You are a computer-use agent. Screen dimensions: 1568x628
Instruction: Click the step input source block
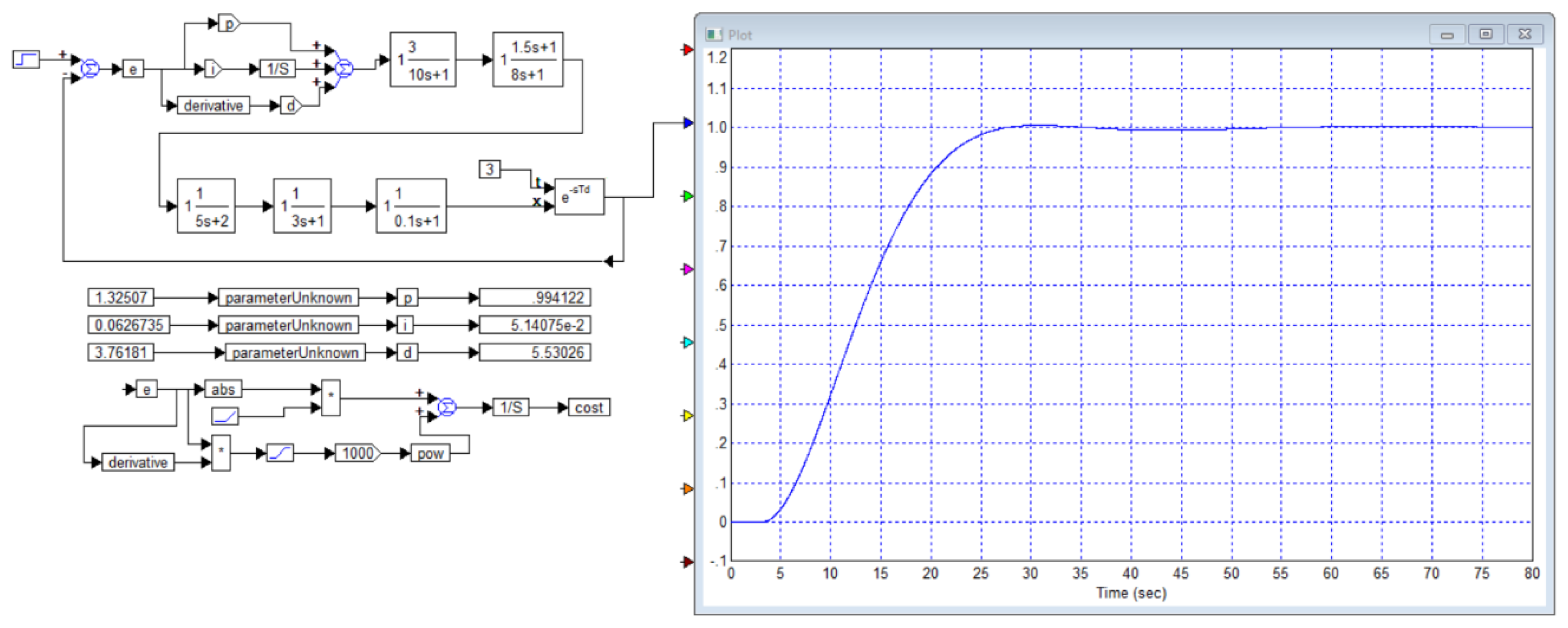coord(26,59)
